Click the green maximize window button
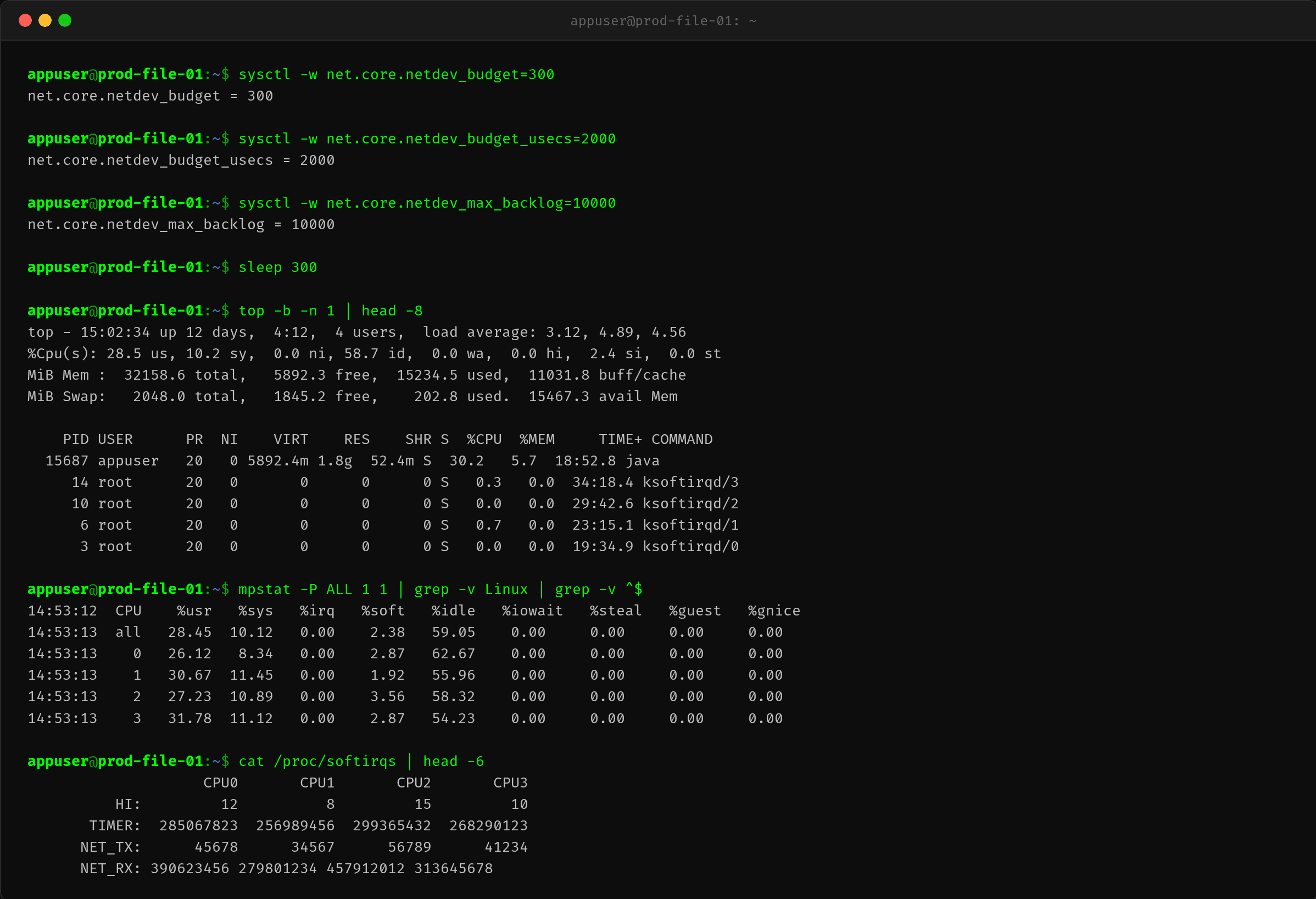1316x899 pixels. [x=65, y=20]
